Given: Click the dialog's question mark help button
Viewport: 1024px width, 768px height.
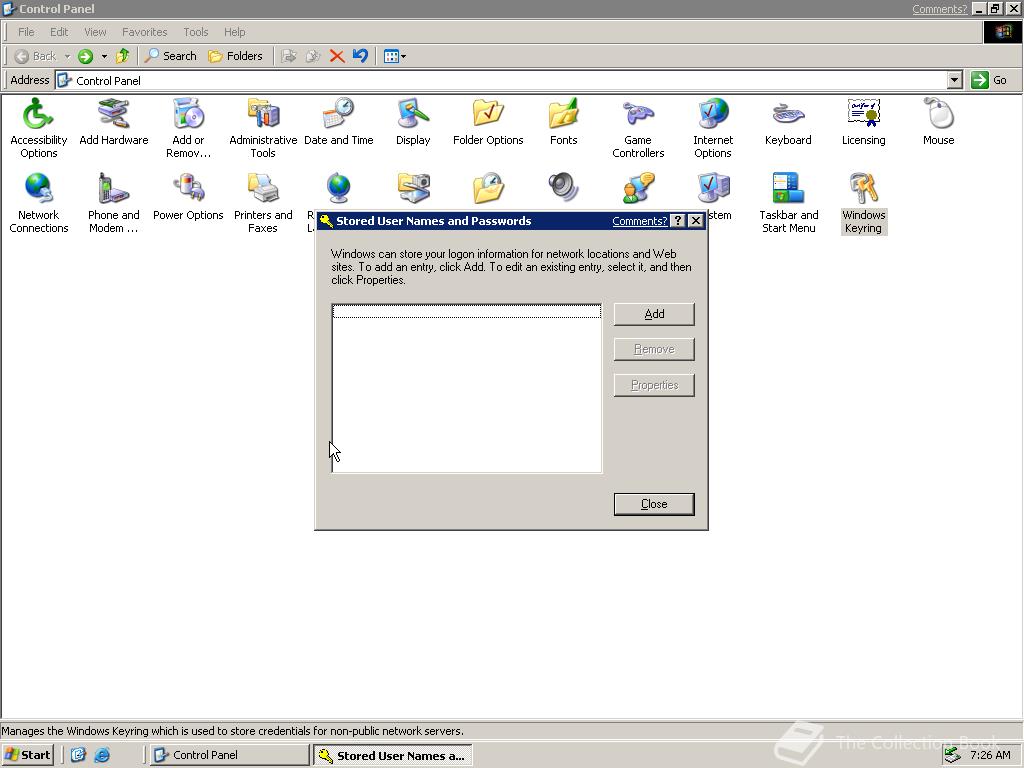Looking at the screenshot, I should (x=678, y=221).
